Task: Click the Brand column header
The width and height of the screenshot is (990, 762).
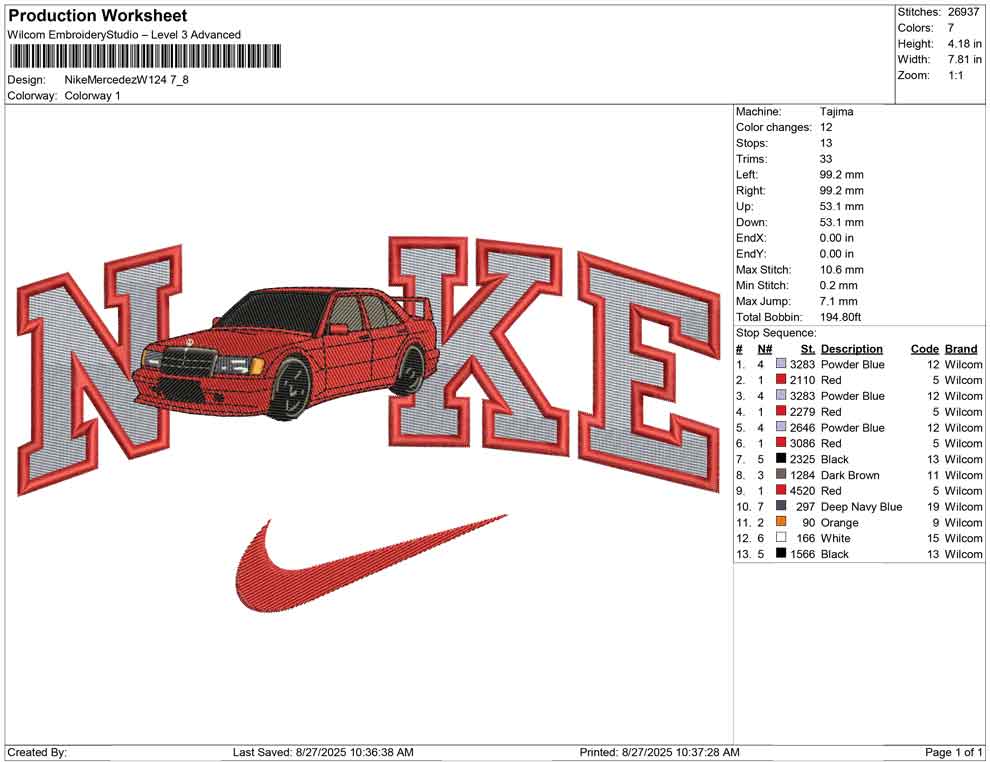Action: pos(961,348)
